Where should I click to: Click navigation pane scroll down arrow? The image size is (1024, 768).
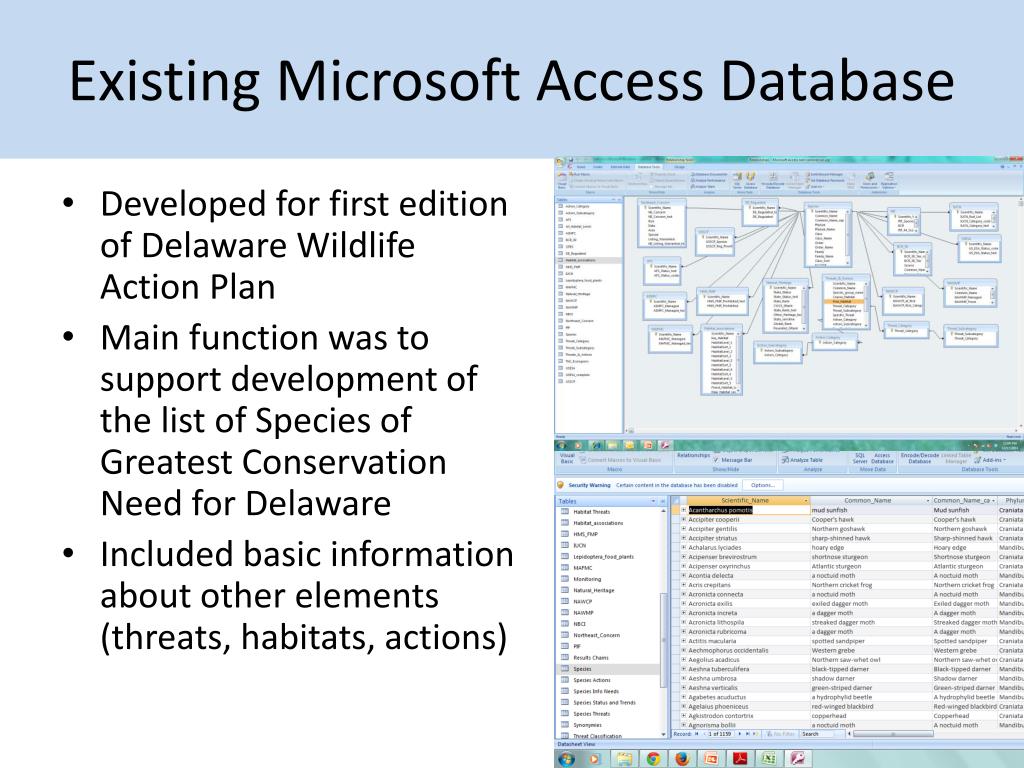pyautogui.click(x=665, y=735)
